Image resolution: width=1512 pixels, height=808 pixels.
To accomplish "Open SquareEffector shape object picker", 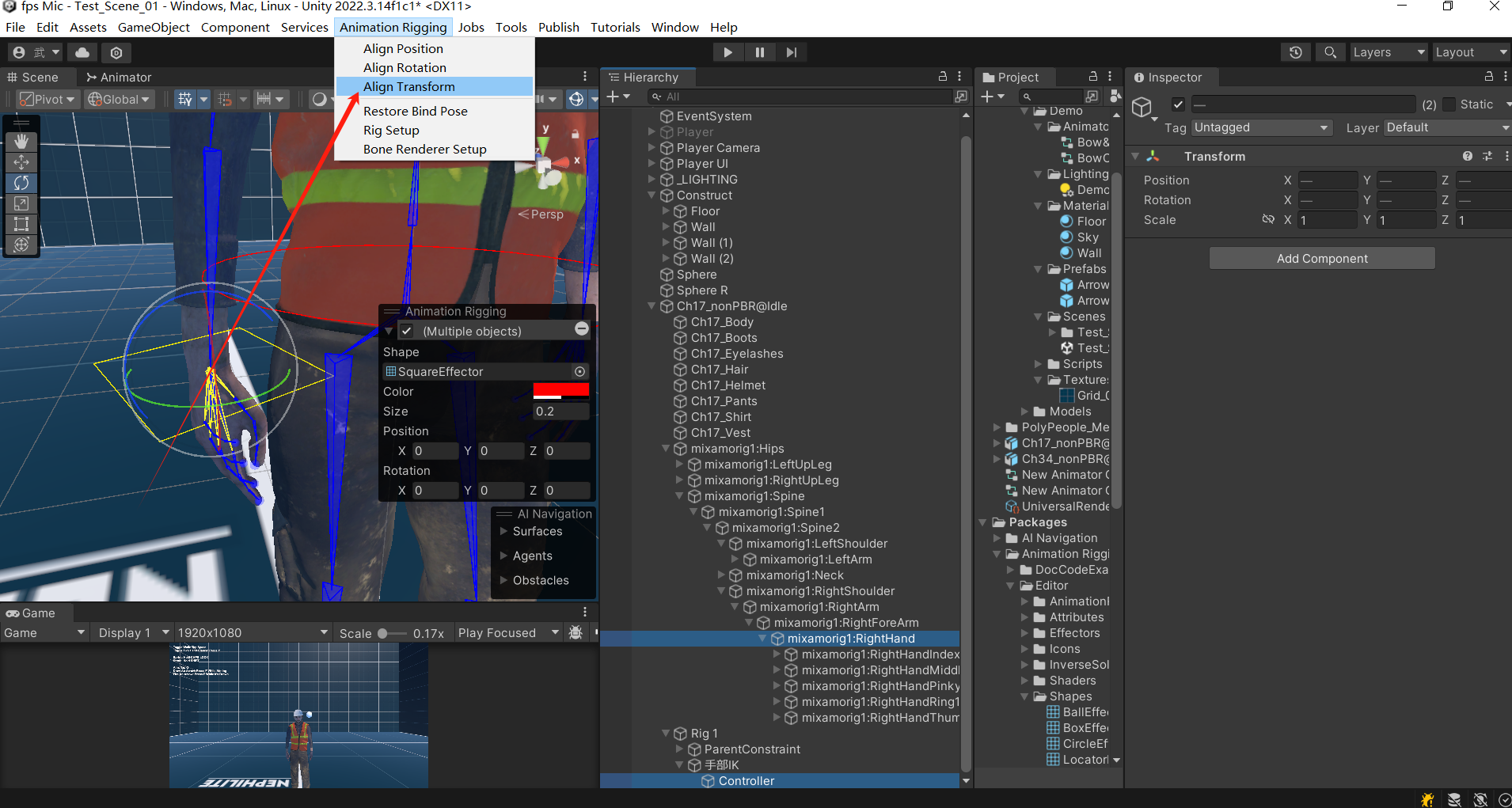I will 580,372.
